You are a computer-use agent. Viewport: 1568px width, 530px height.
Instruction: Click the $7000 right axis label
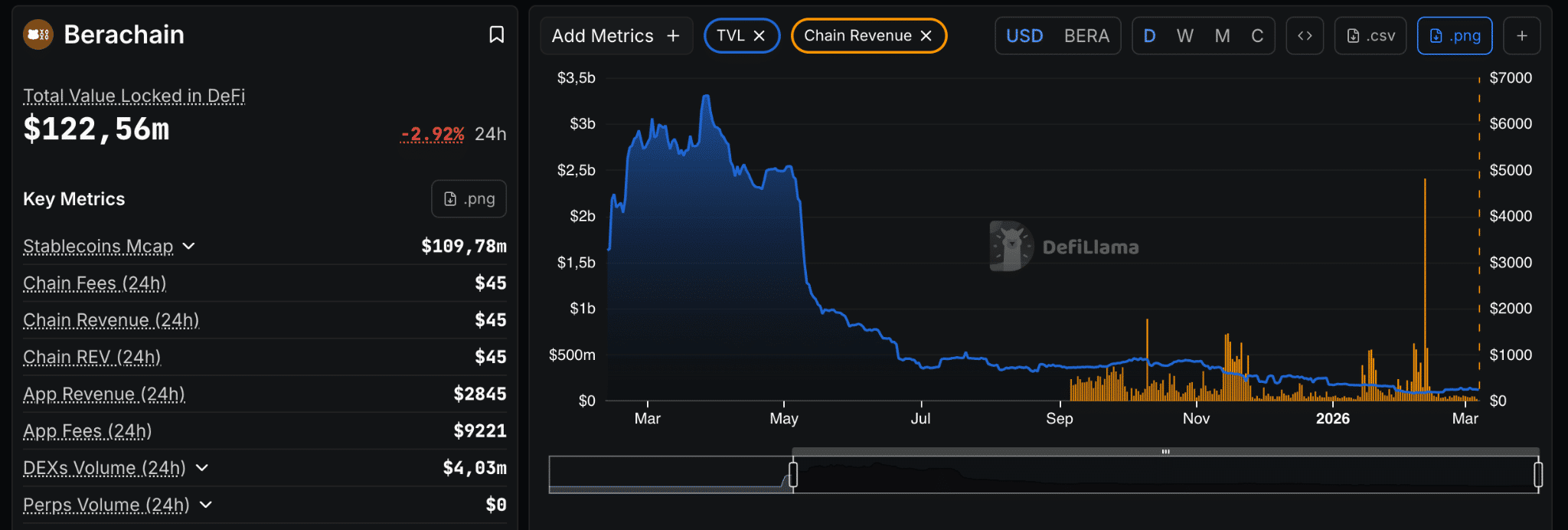(x=1511, y=78)
